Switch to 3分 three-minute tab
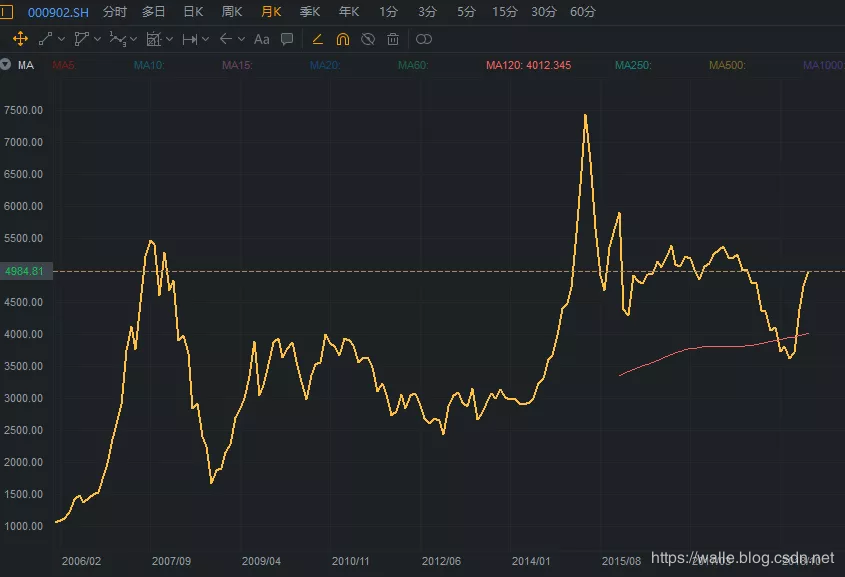 tap(427, 11)
